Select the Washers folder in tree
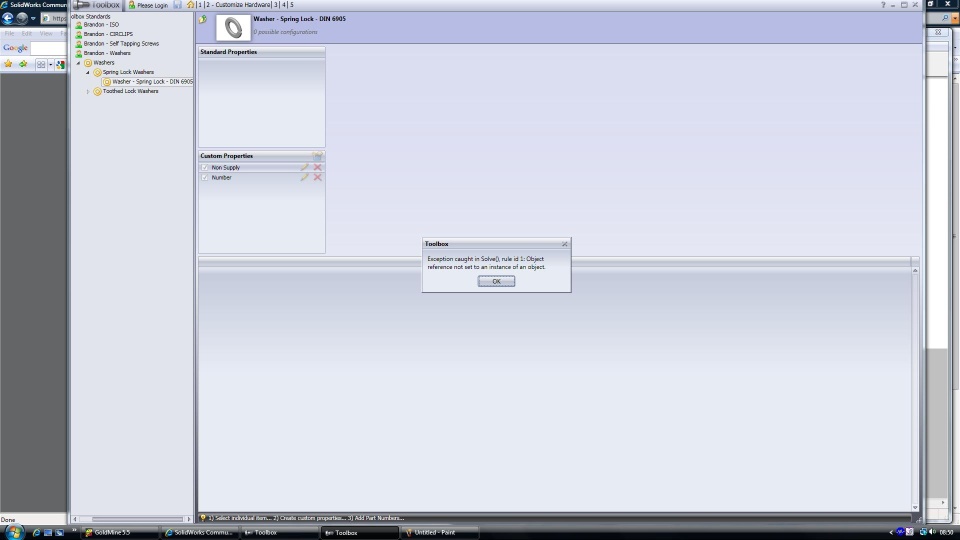The image size is (960, 540). (x=103, y=62)
